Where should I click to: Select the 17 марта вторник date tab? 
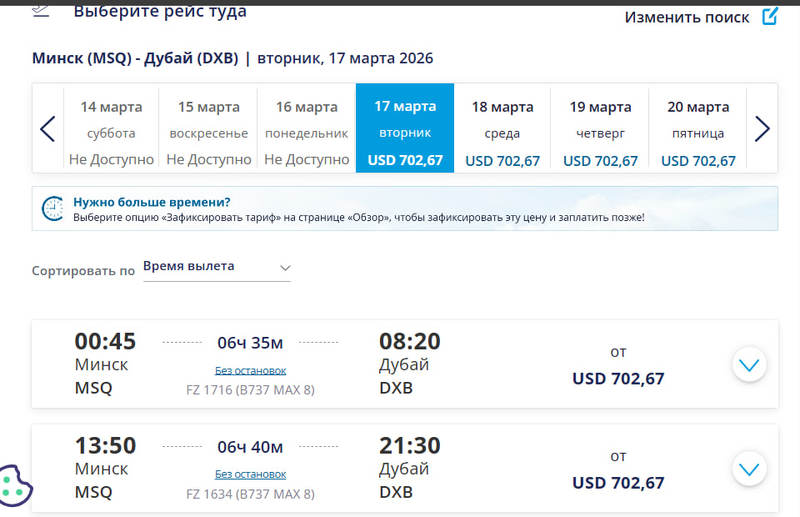pos(405,129)
